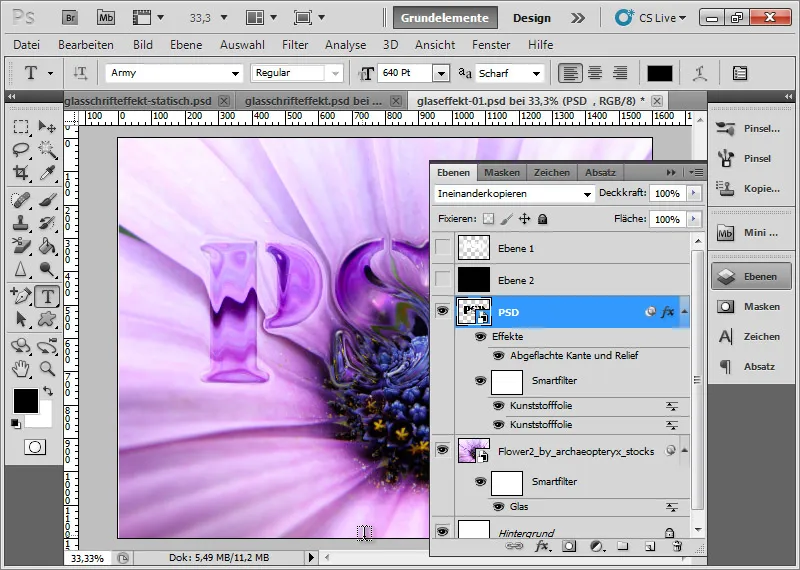Open the Deckkraft slider arrow

[693, 193]
